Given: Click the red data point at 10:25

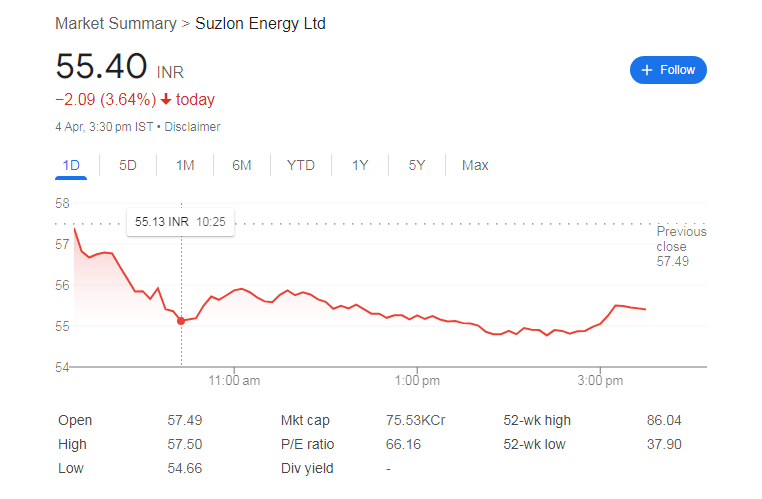Looking at the screenshot, I should click(x=181, y=321).
